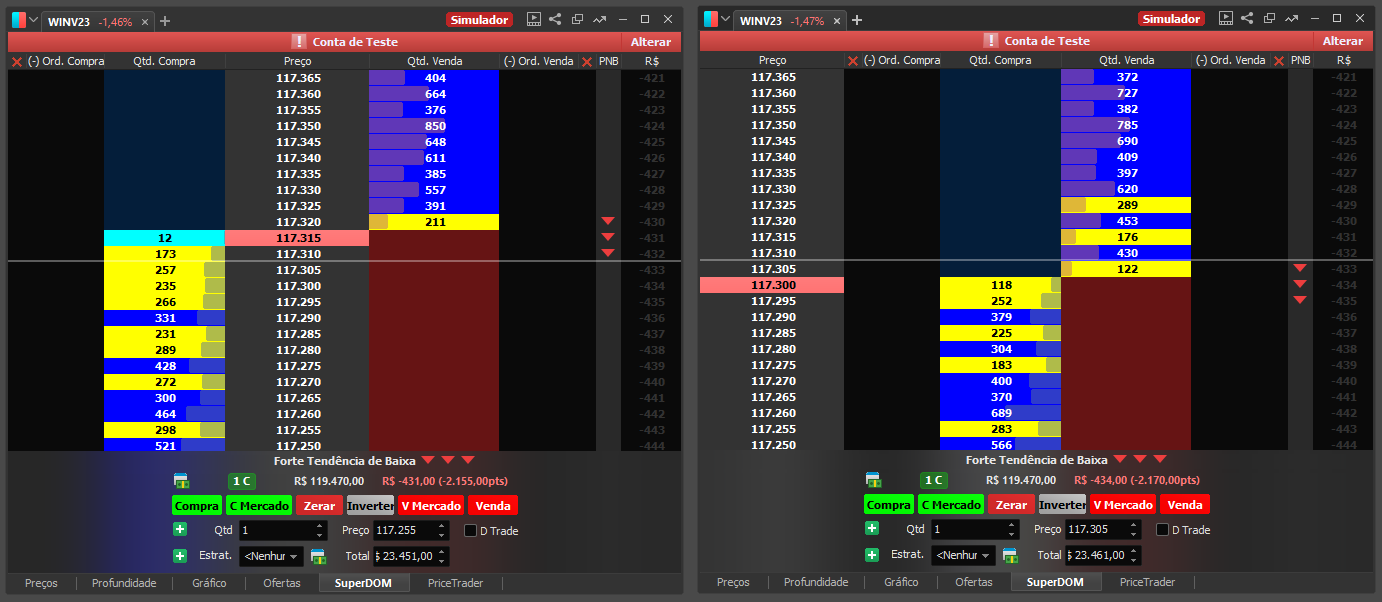
Task: Click strategy money icon beside dropdown in right window
Action: click(1010, 555)
